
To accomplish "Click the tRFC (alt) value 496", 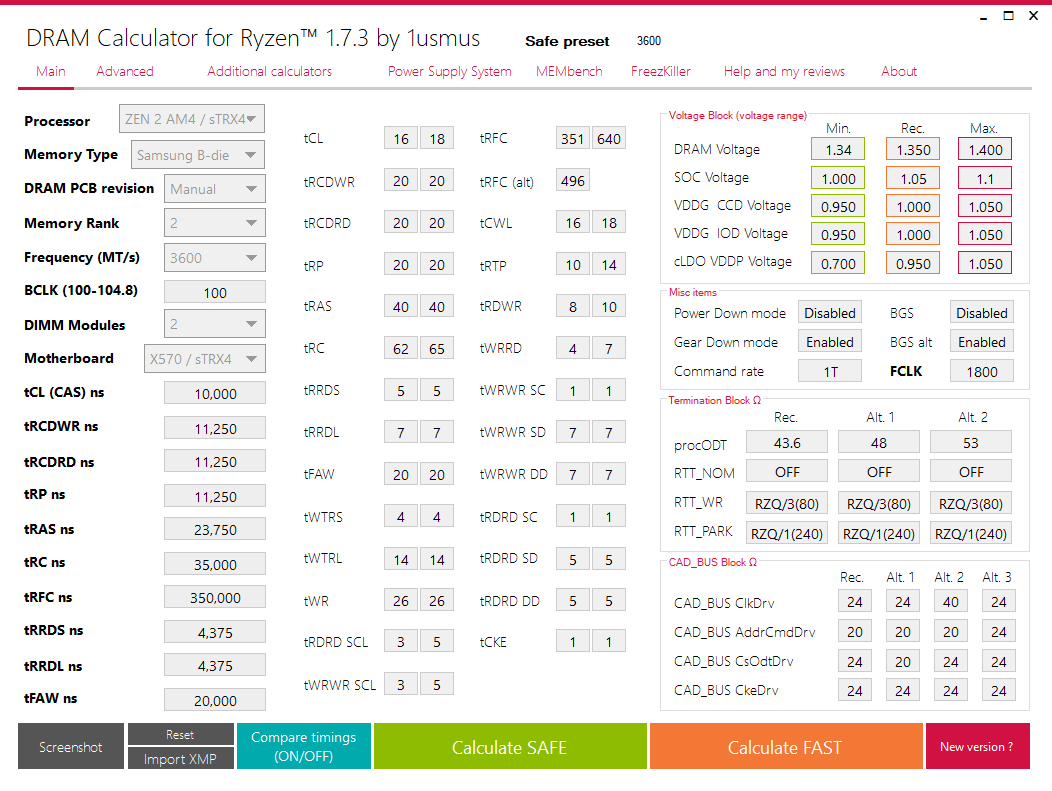I will tap(573, 180).
